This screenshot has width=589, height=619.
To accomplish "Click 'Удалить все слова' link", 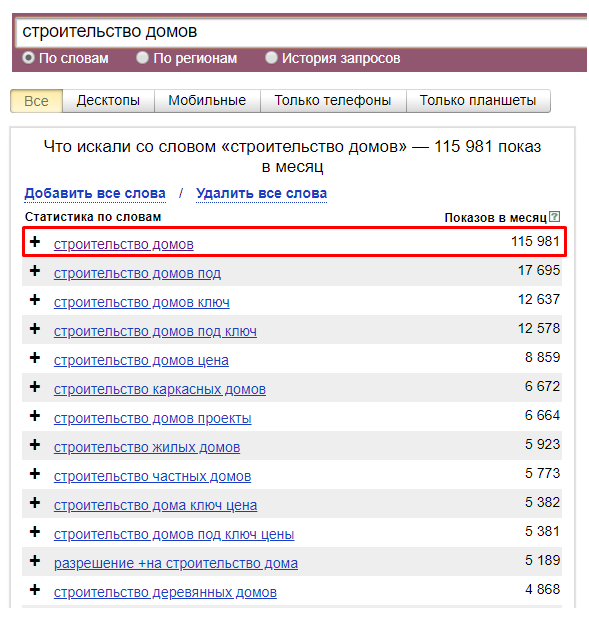I will [261, 193].
